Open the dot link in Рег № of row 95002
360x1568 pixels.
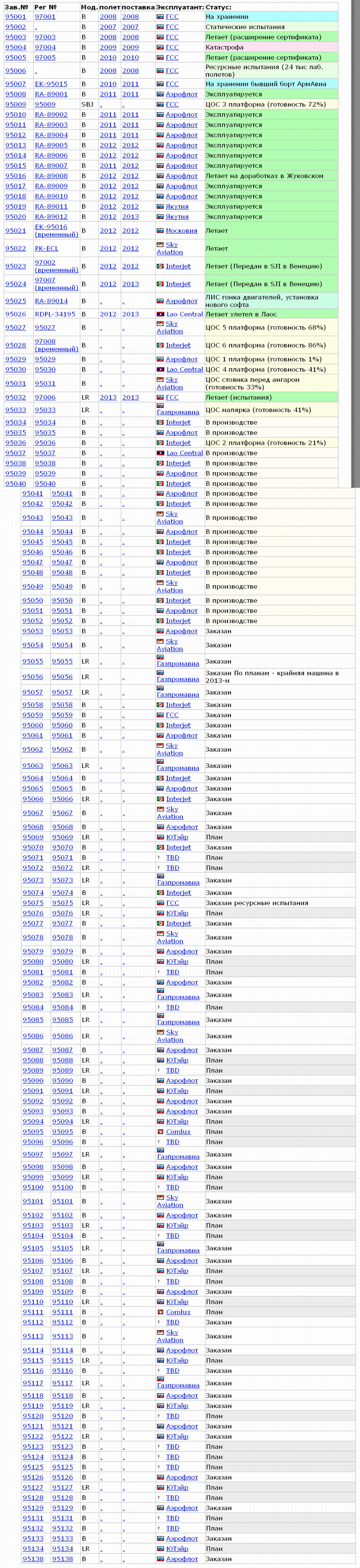click(x=36, y=28)
